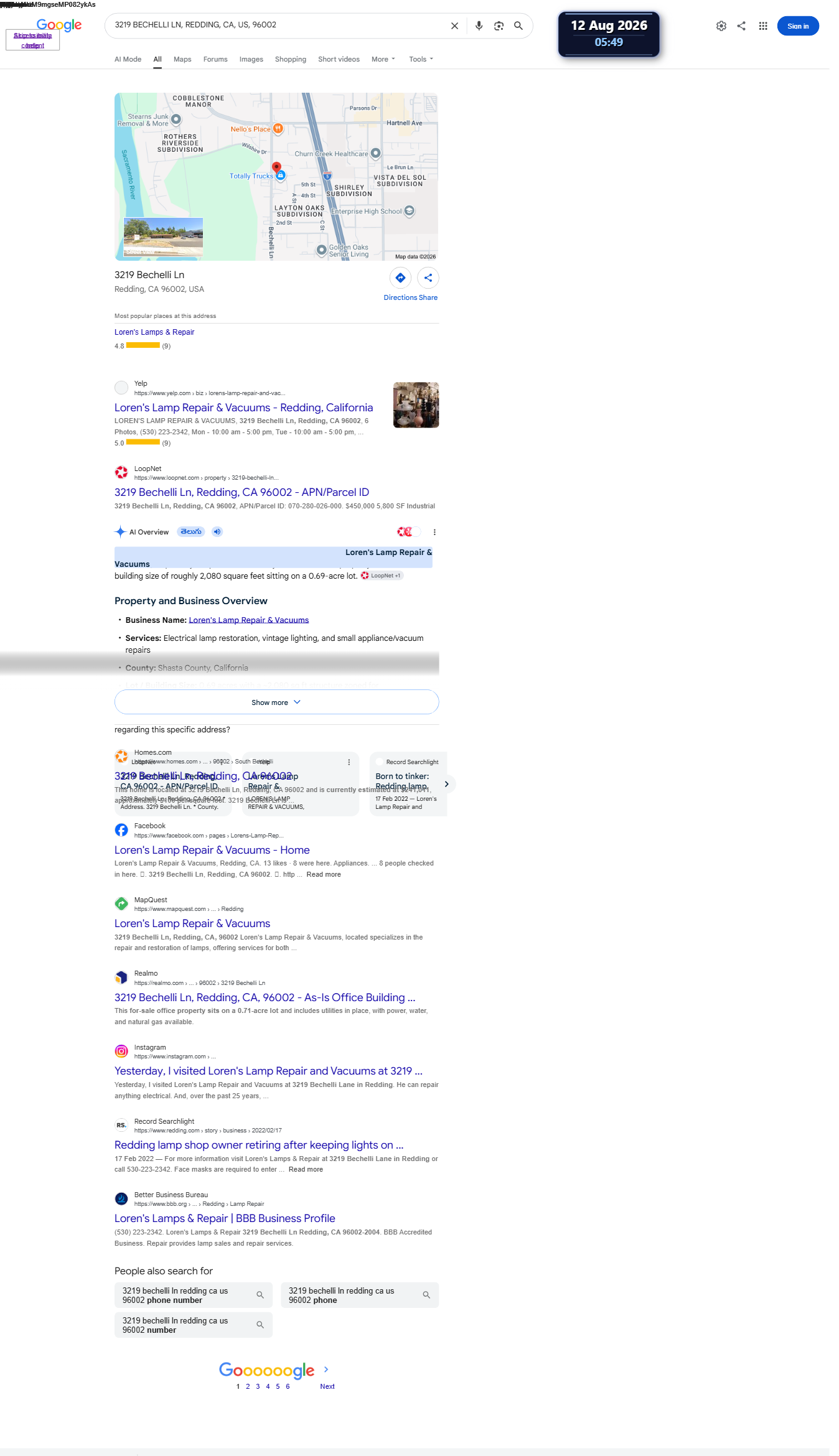Click the Enterprise High School map marker
This screenshot has height=1456, width=839.
click(x=409, y=211)
